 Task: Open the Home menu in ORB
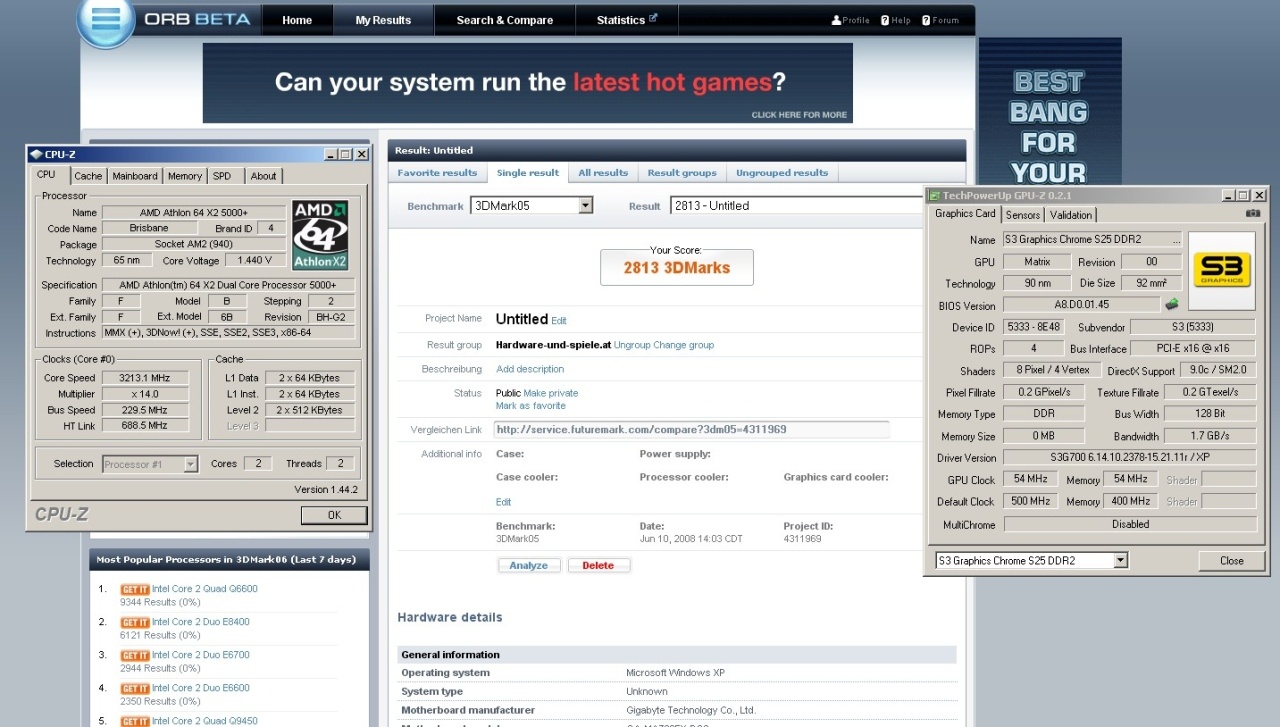coord(297,20)
